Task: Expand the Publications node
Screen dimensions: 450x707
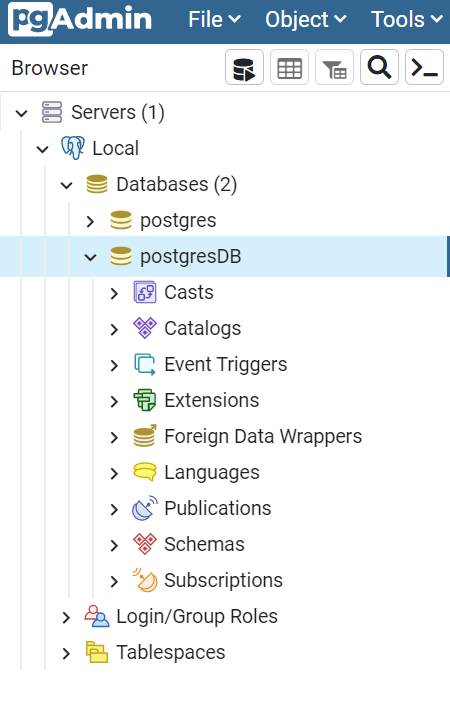Action: [114, 509]
